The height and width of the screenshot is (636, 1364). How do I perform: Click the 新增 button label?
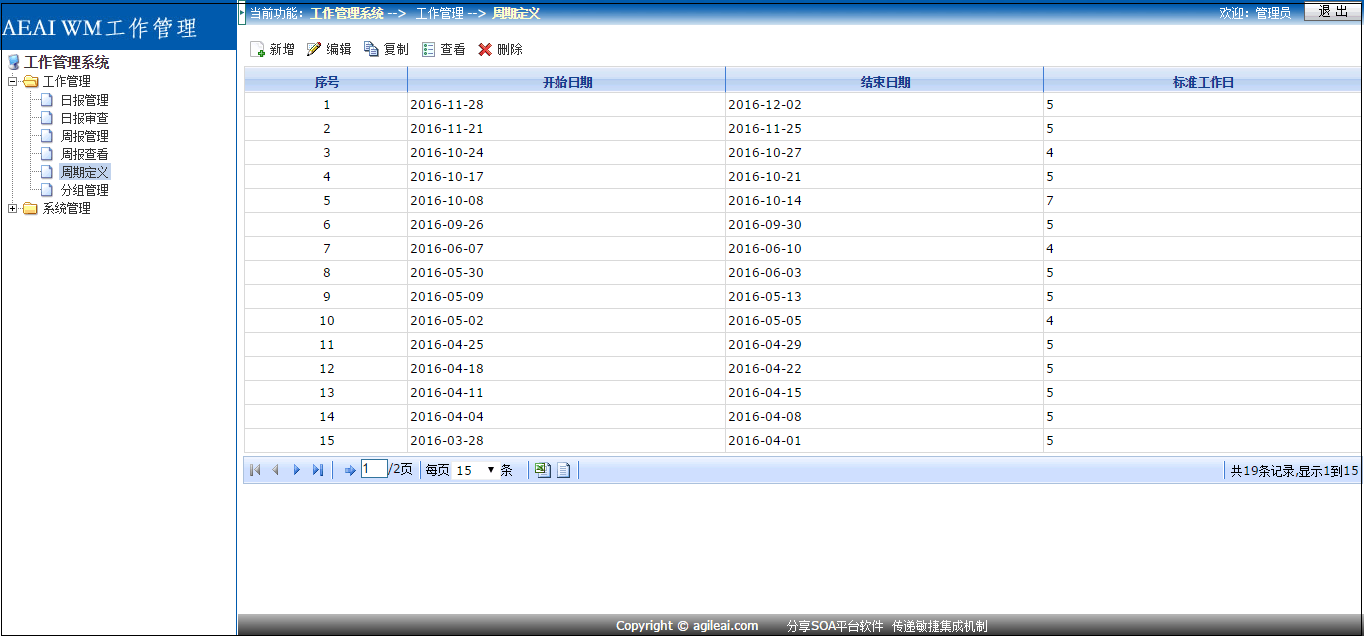coord(282,49)
